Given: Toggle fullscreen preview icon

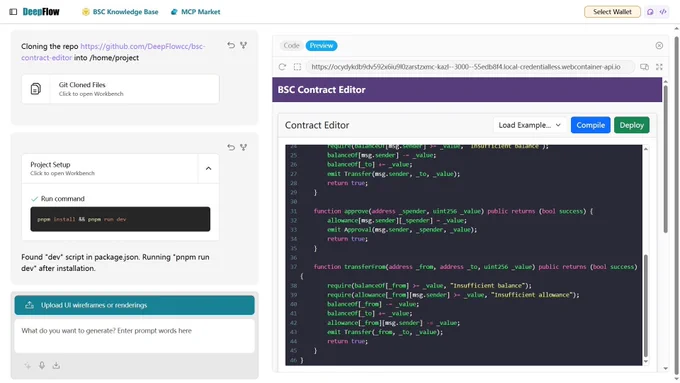Looking at the screenshot, I should click(x=659, y=67).
